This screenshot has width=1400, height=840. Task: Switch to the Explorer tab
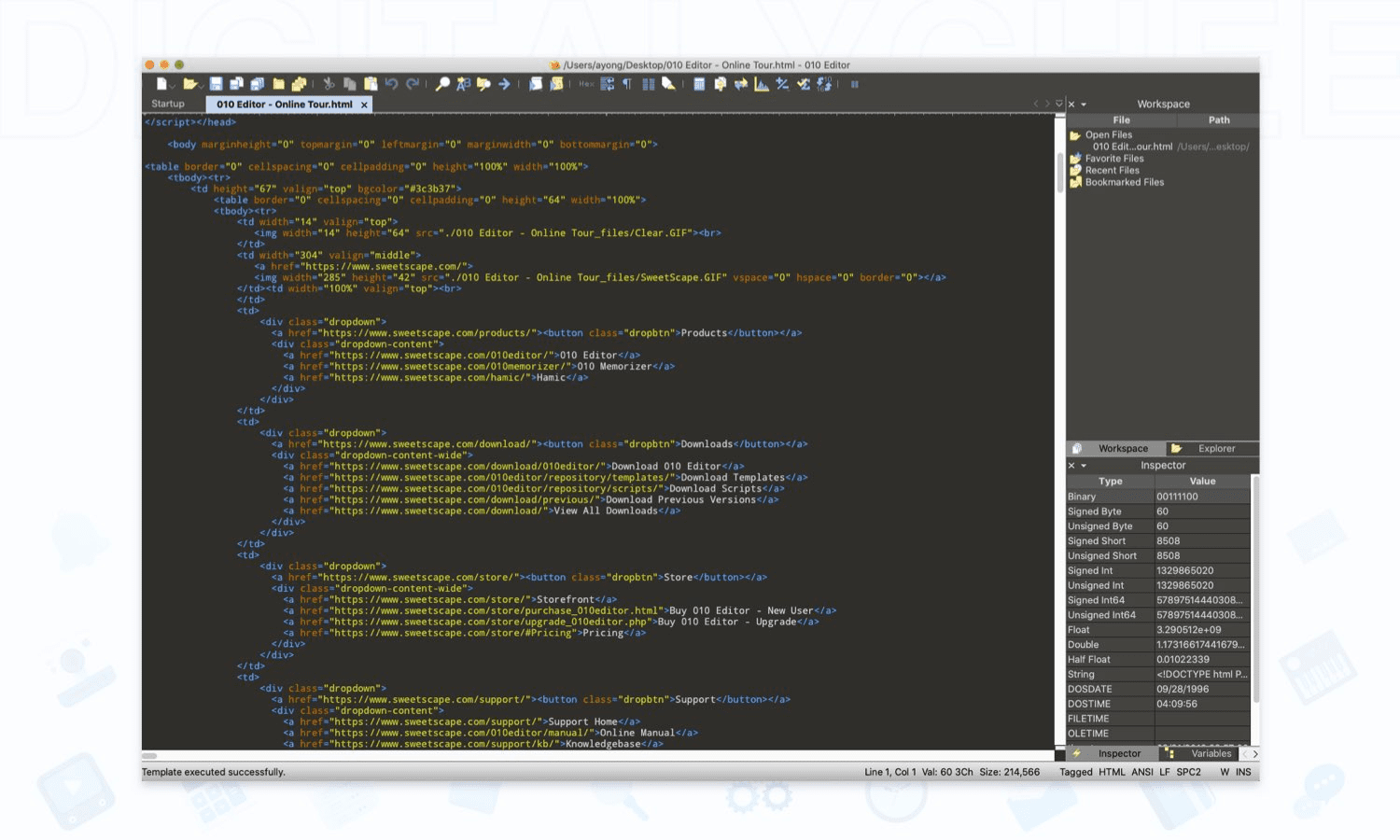tap(1215, 449)
